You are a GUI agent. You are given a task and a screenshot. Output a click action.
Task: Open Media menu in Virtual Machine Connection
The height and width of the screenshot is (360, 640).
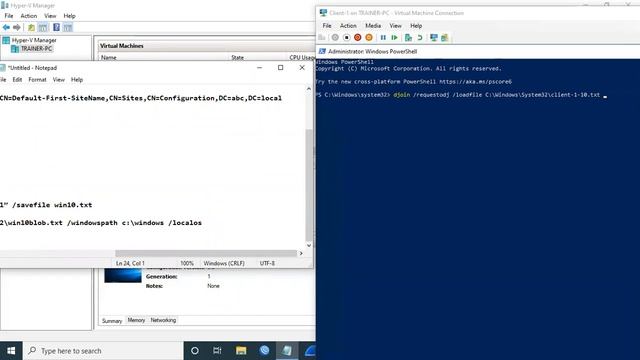point(373,26)
